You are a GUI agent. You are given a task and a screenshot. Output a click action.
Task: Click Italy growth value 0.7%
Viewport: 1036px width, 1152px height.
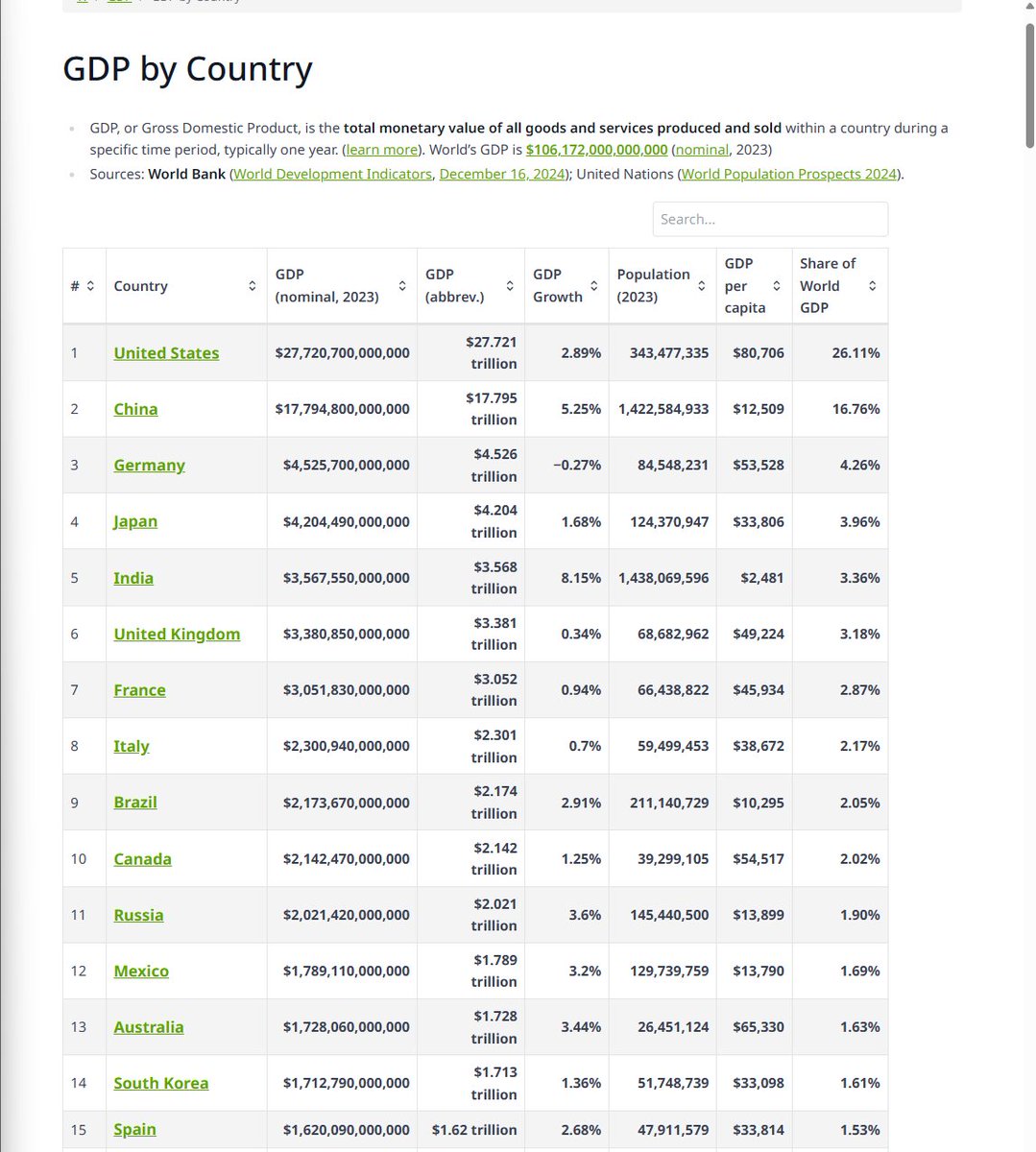tap(585, 746)
